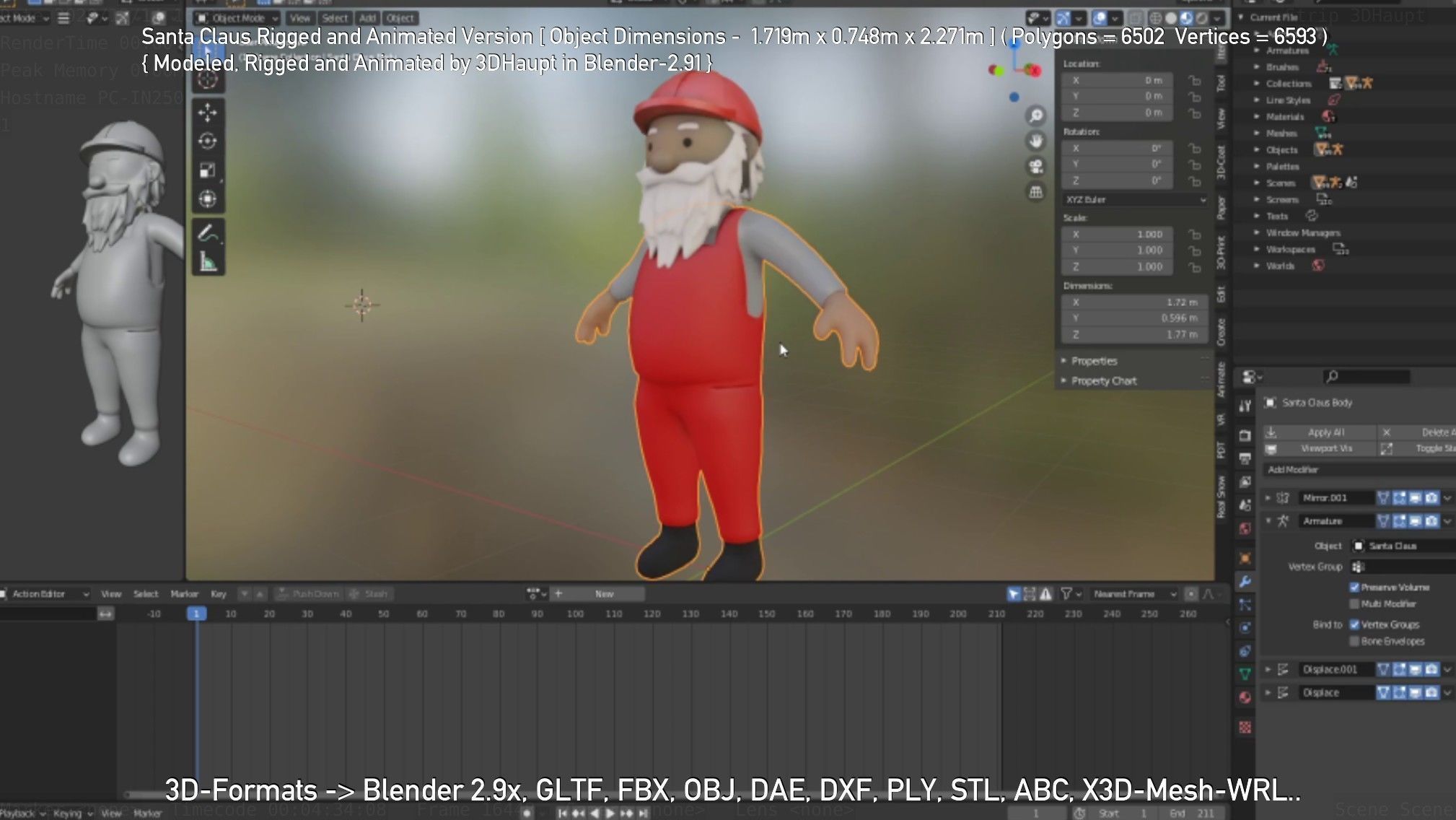Enable Multi Modifier checkbox
The image size is (1456, 820).
point(1354,603)
